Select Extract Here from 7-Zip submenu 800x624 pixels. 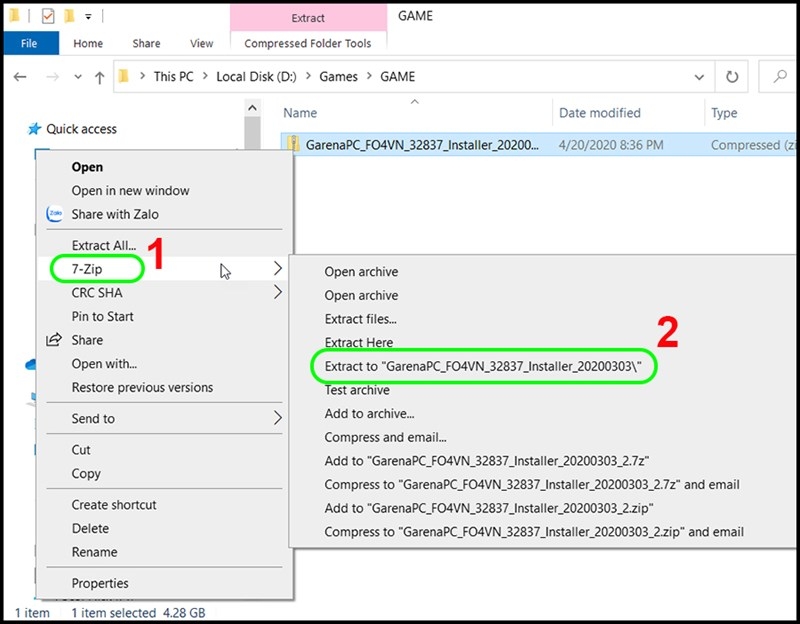[x=359, y=342]
